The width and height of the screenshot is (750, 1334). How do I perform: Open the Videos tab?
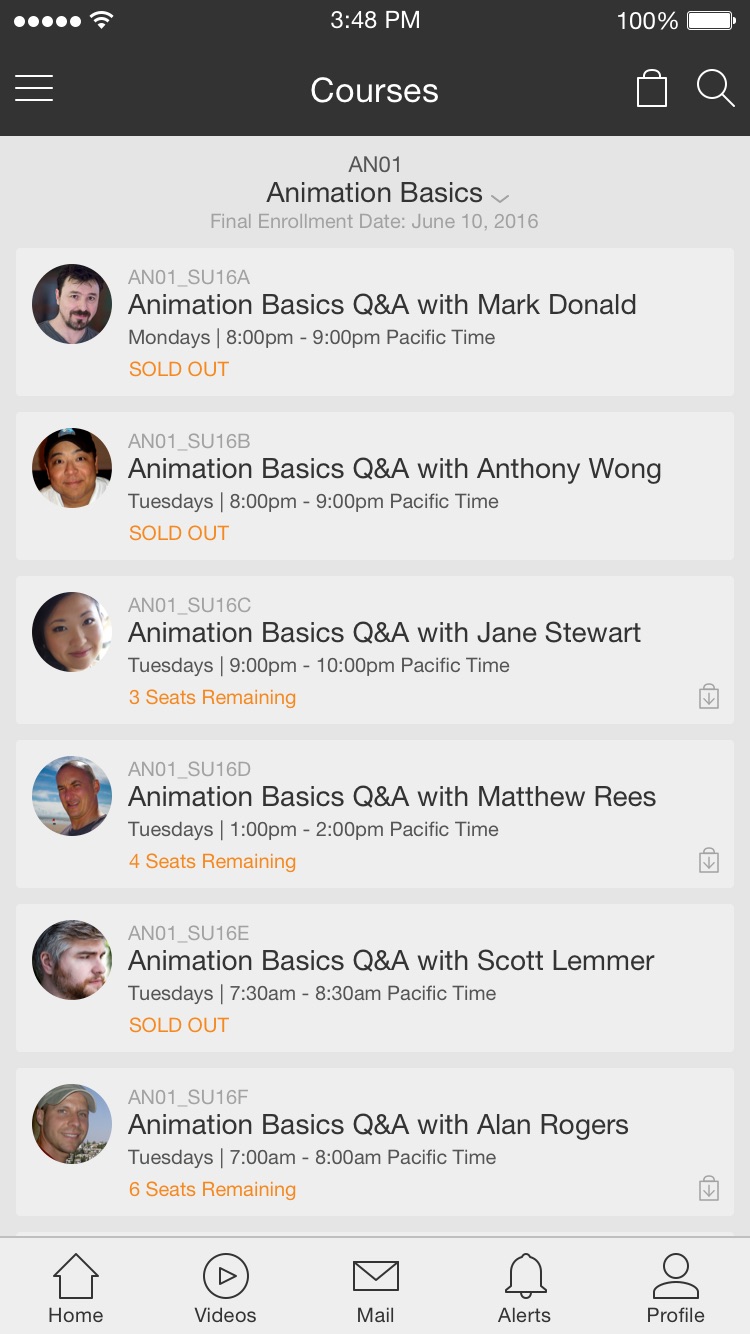(226, 1289)
